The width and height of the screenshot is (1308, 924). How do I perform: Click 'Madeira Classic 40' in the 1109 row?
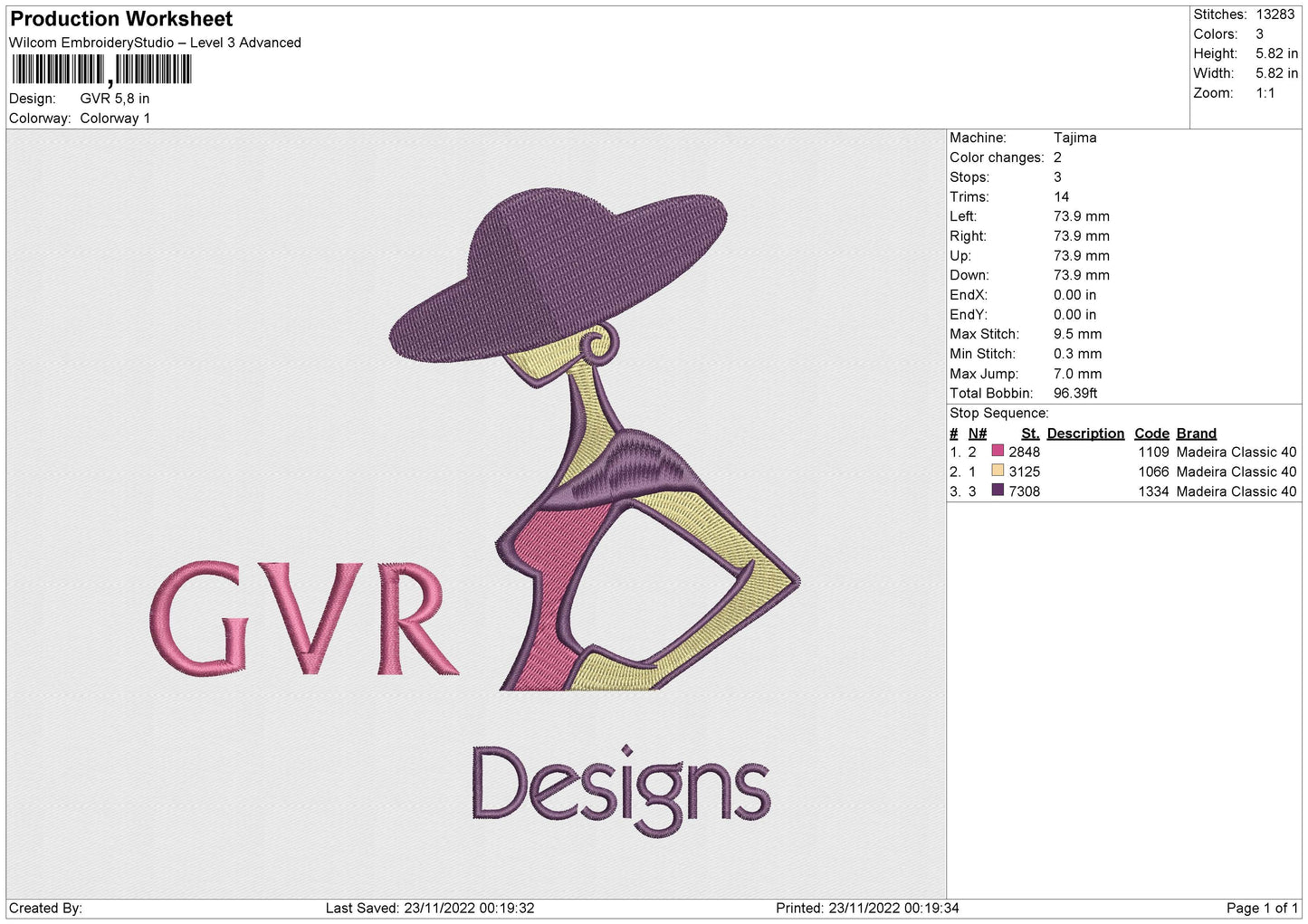click(1236, 452)
